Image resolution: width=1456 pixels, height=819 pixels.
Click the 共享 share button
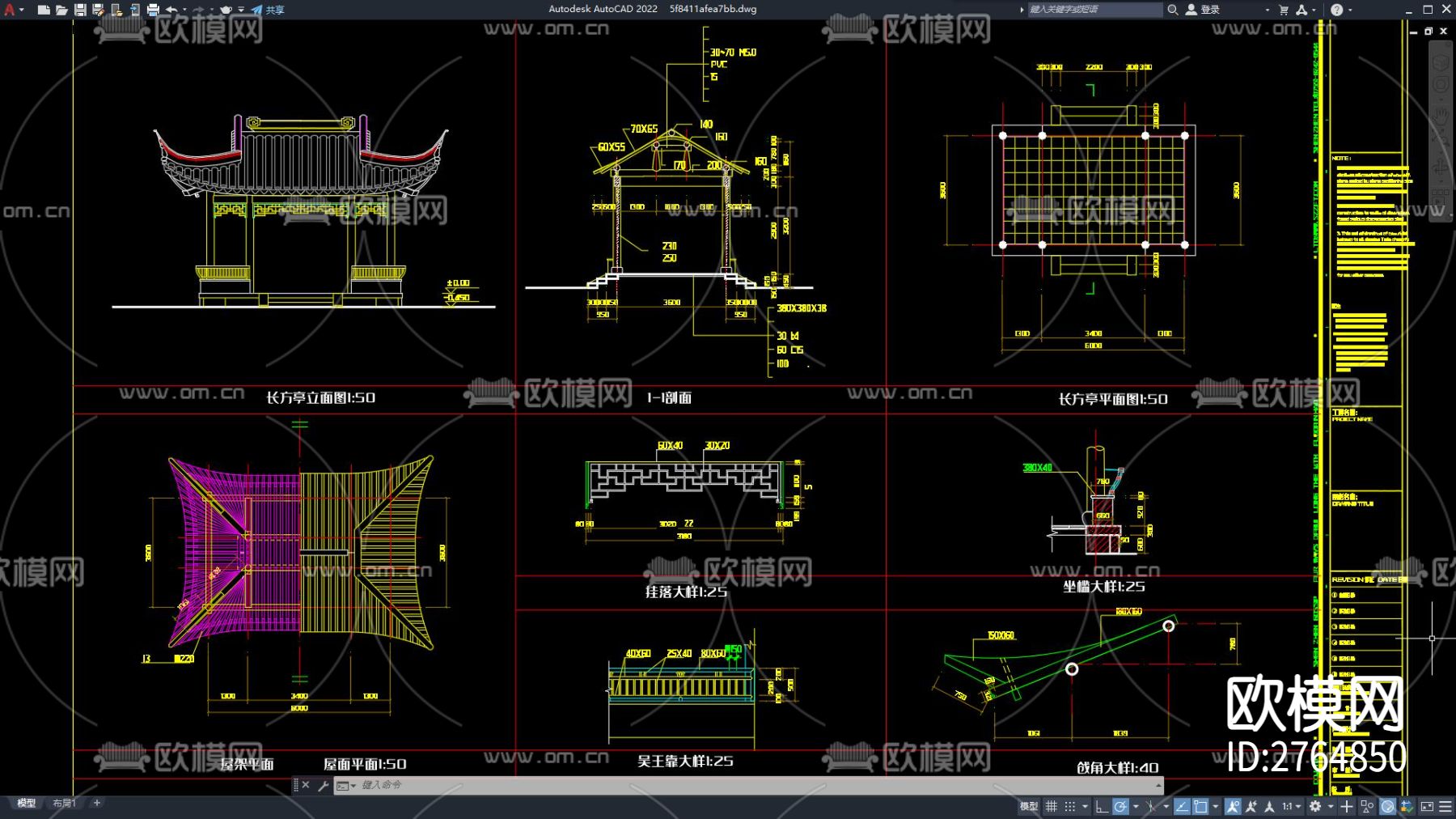click(268, 10)
